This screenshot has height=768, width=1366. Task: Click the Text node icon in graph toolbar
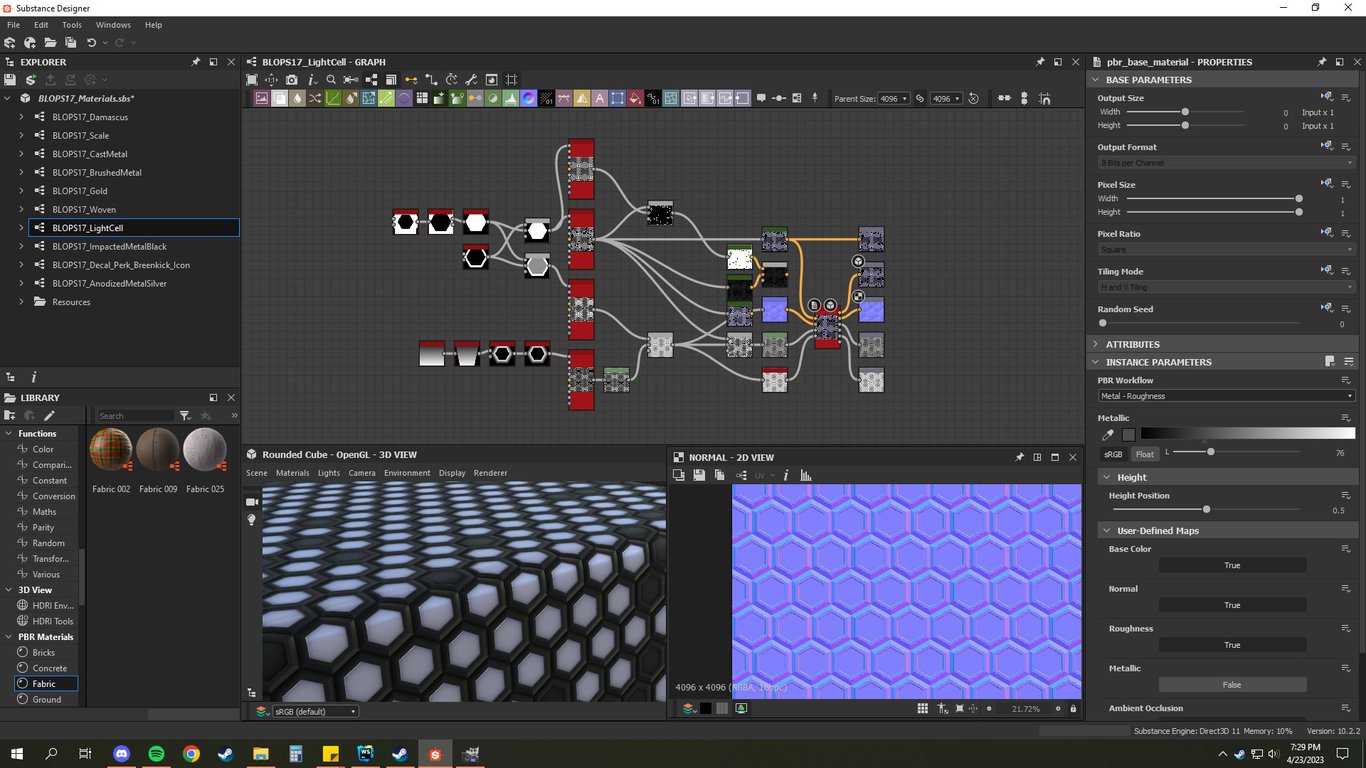[x=599, y=99]
